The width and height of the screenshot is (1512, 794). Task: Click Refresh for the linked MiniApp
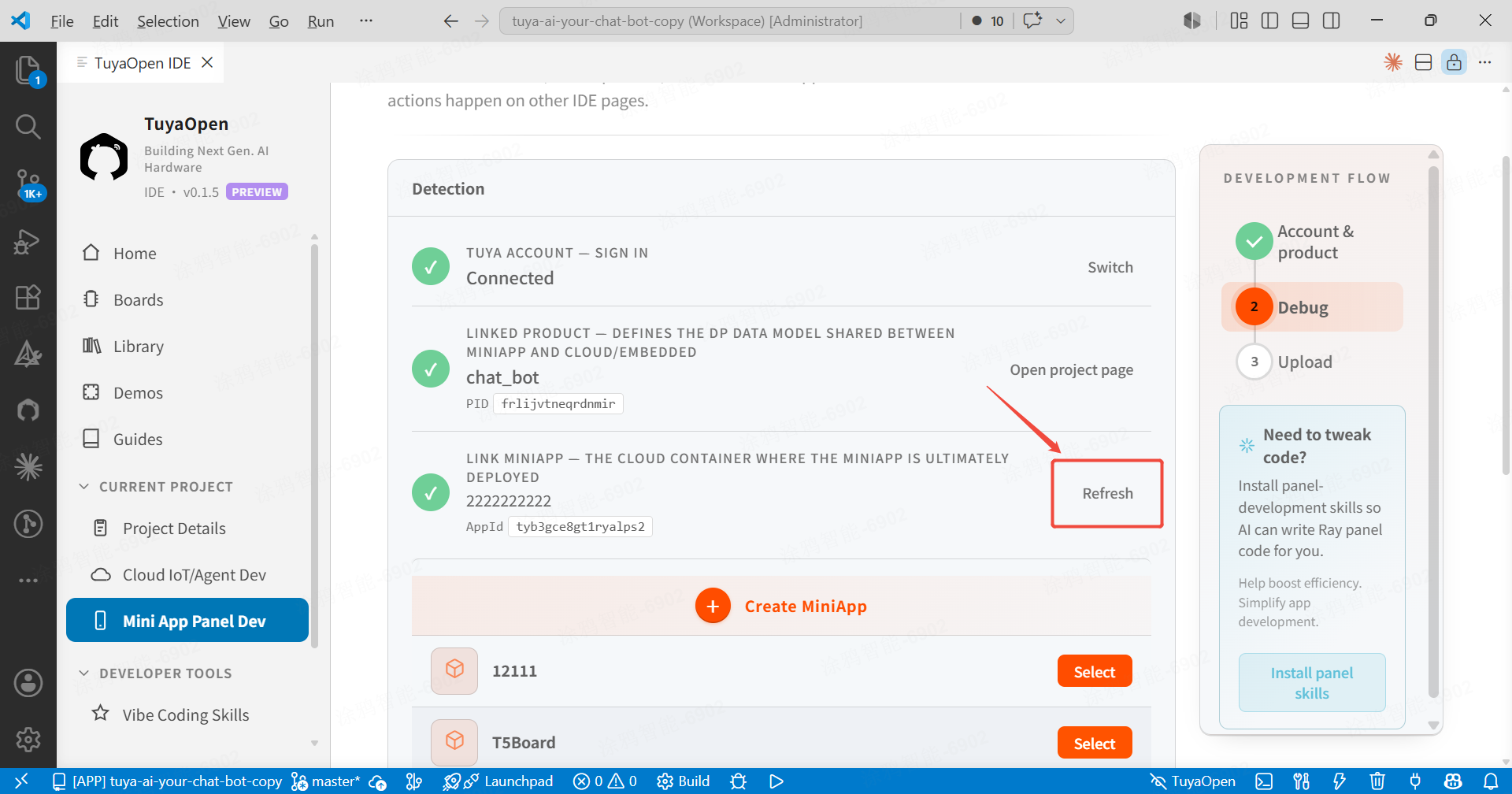[x=1107, y=493]
